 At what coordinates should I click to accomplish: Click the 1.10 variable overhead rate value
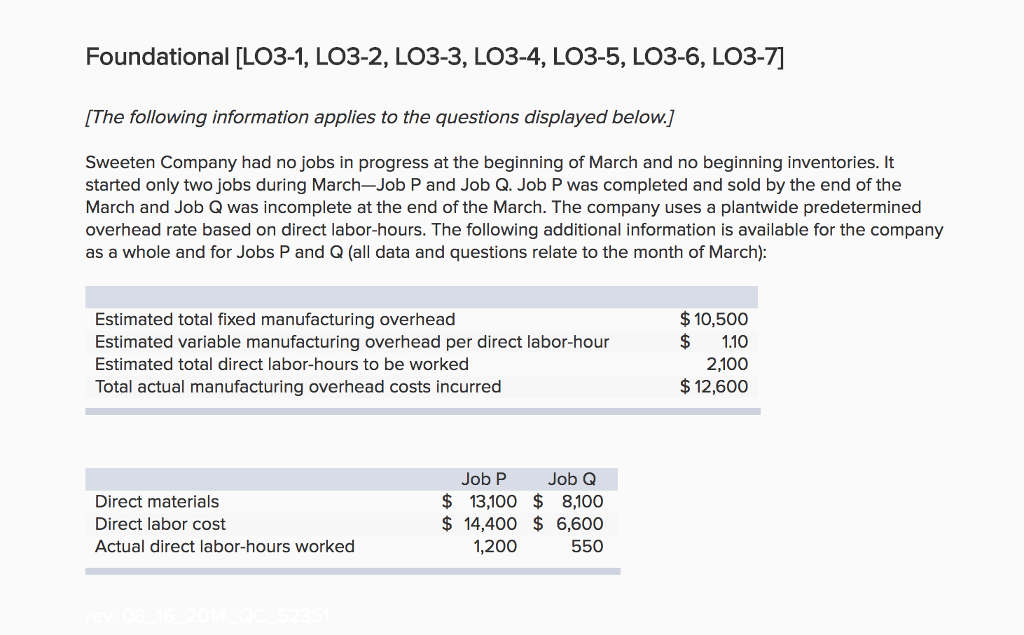pyautogui.click(x=733, y=342)
